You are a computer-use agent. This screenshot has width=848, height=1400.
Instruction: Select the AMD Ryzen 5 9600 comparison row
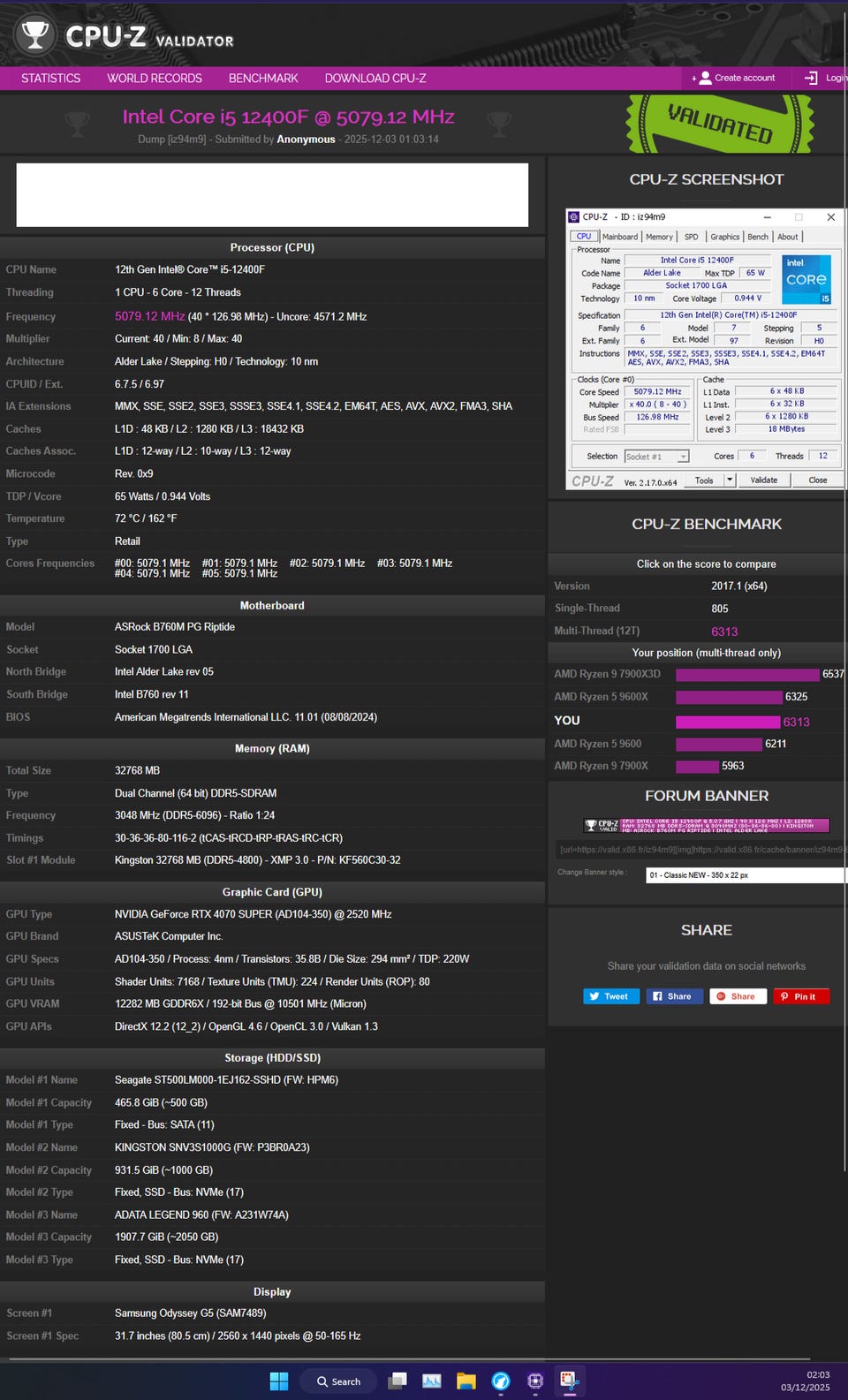point(698,744)
